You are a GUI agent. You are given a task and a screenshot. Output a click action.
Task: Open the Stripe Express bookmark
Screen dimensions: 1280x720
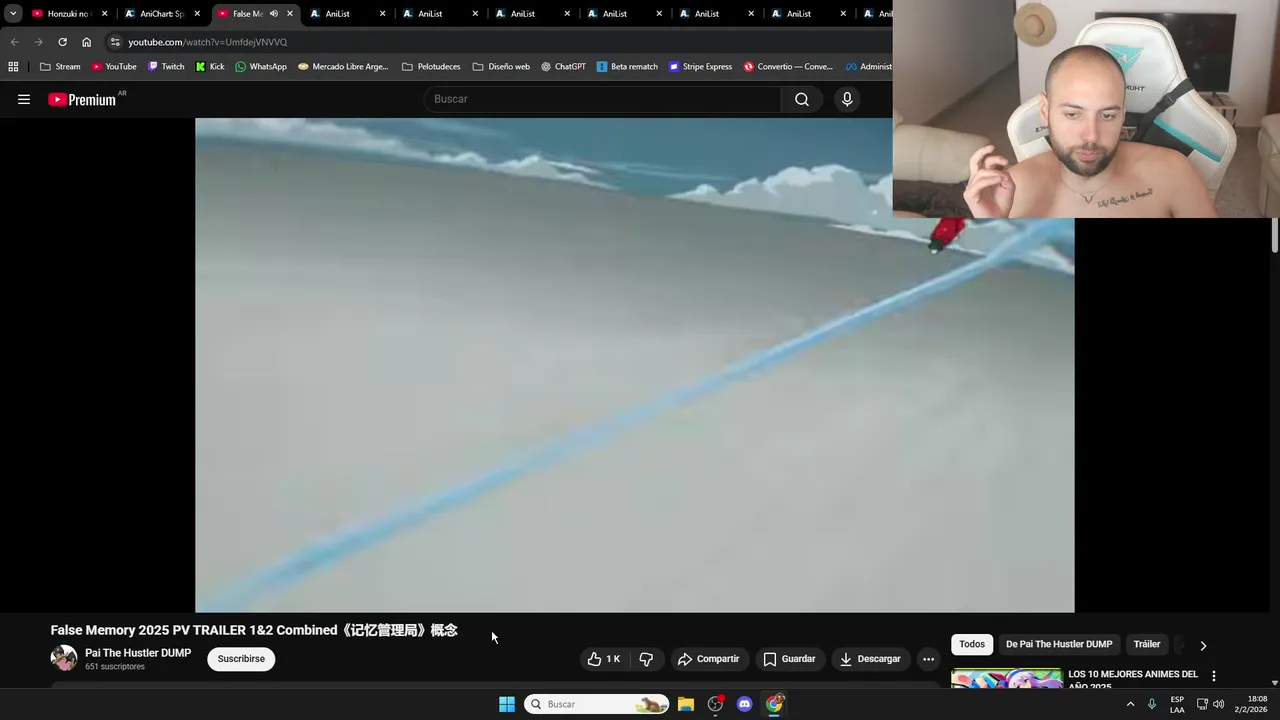700,67
